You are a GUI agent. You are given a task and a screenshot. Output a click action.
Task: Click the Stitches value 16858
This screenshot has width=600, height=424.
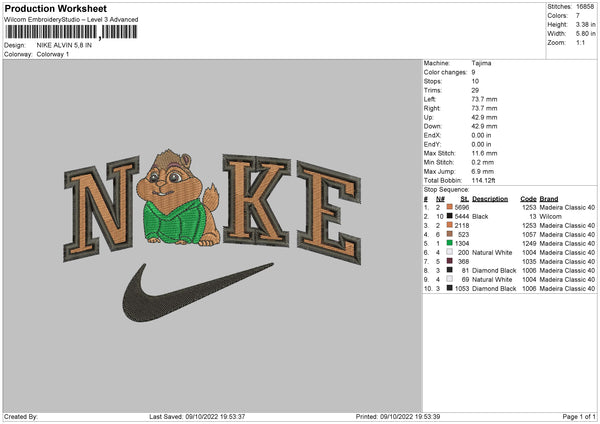click(585, 7)
